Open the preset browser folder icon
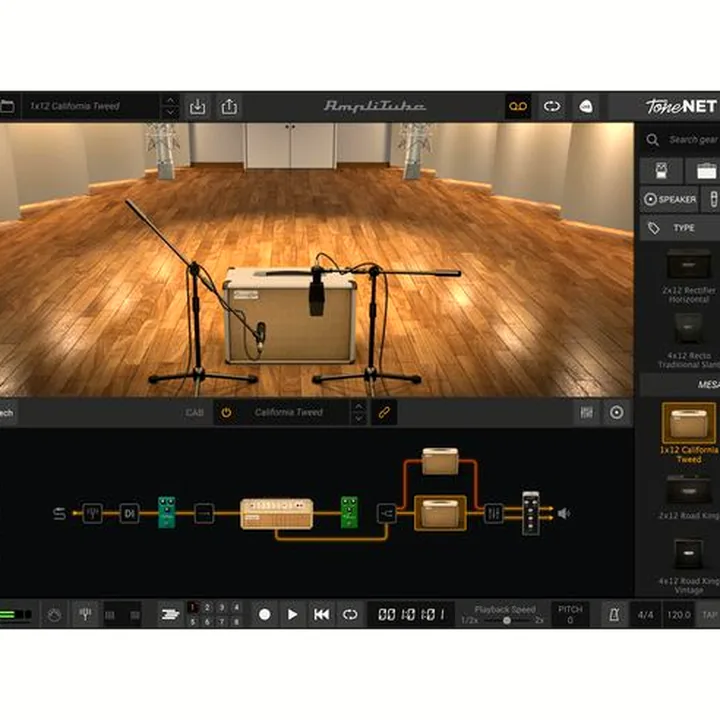Screen dimensions: 720x720 pyautogui.click(x=7, y=107)
